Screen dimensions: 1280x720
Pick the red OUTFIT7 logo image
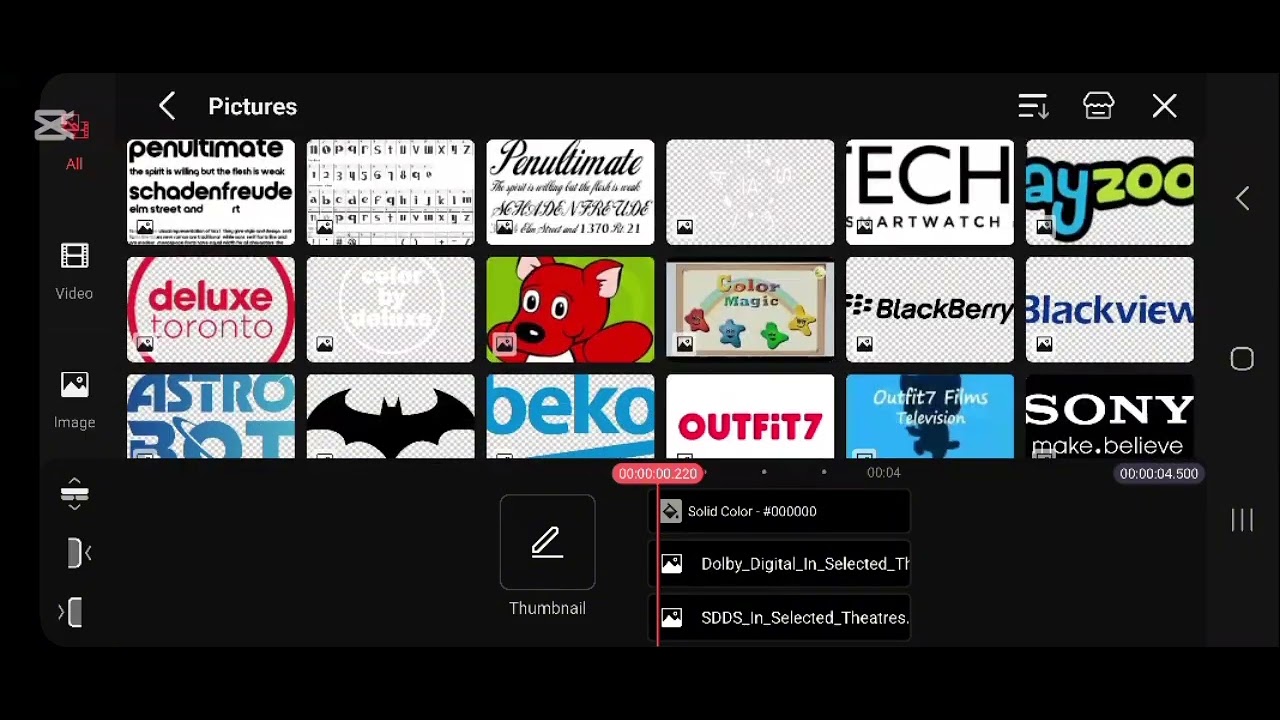pos(750,417)
